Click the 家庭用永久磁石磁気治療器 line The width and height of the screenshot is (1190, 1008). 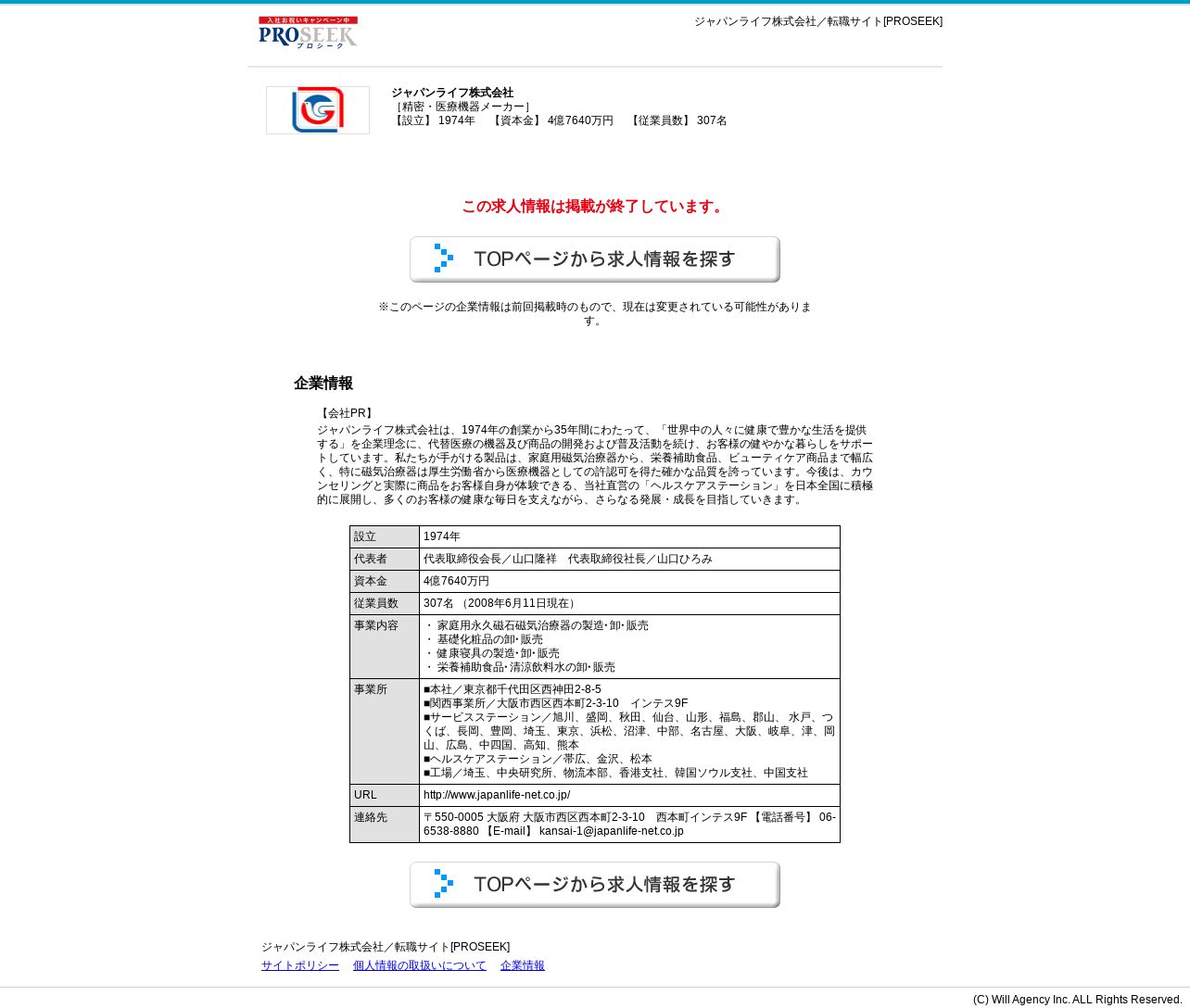click(537, 626)
